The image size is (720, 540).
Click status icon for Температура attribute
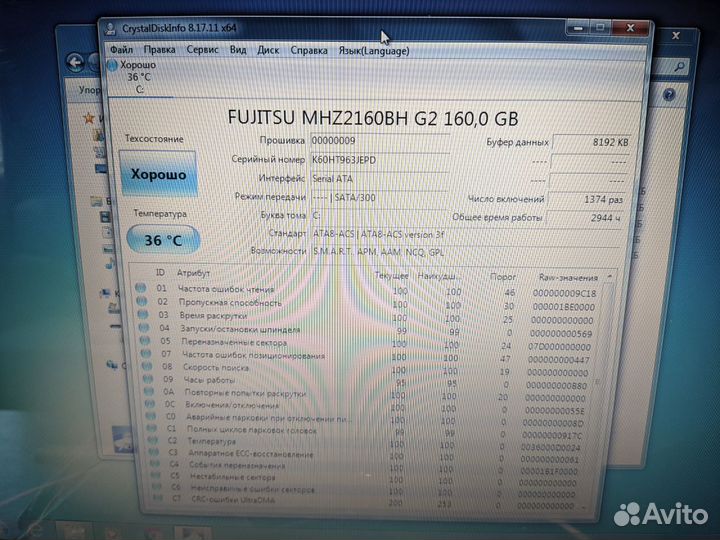[x=153, y=440]
